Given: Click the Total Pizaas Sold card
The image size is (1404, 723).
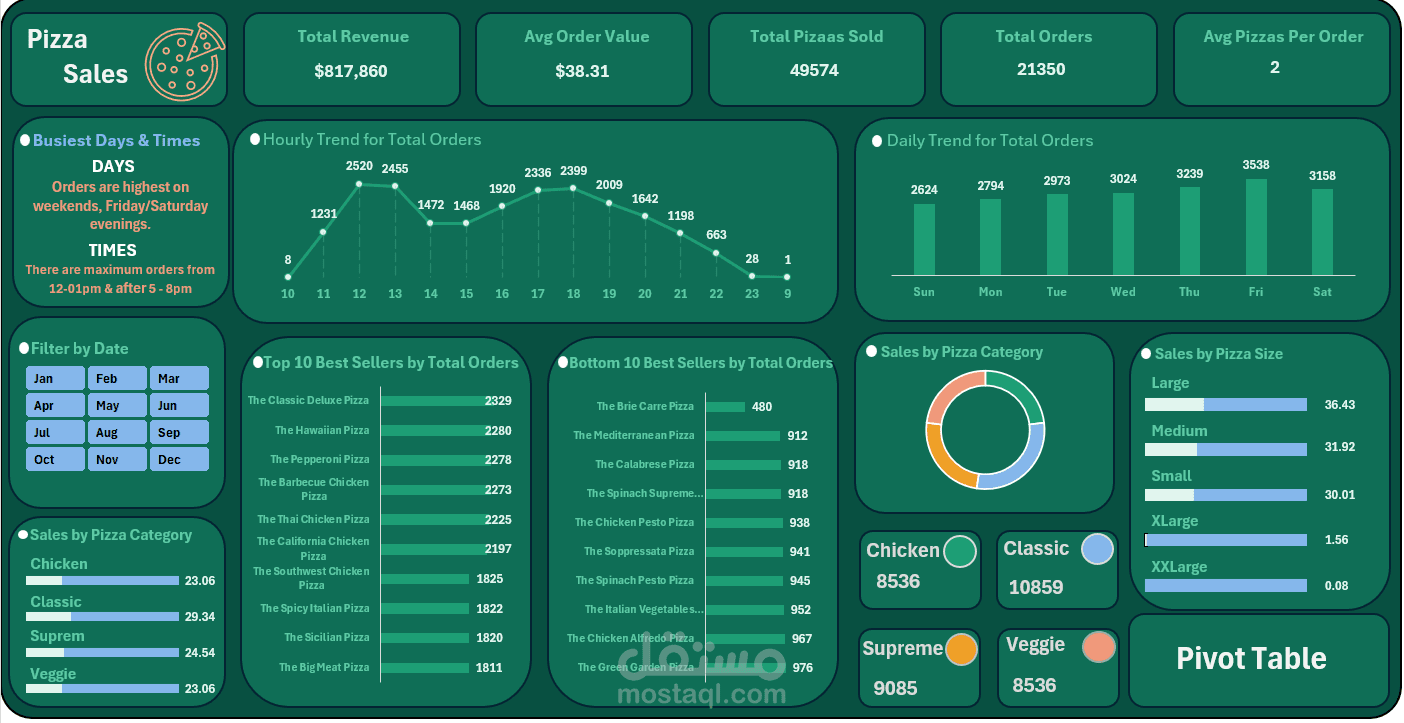Looking at the screenshot, I should coord(816,59).
